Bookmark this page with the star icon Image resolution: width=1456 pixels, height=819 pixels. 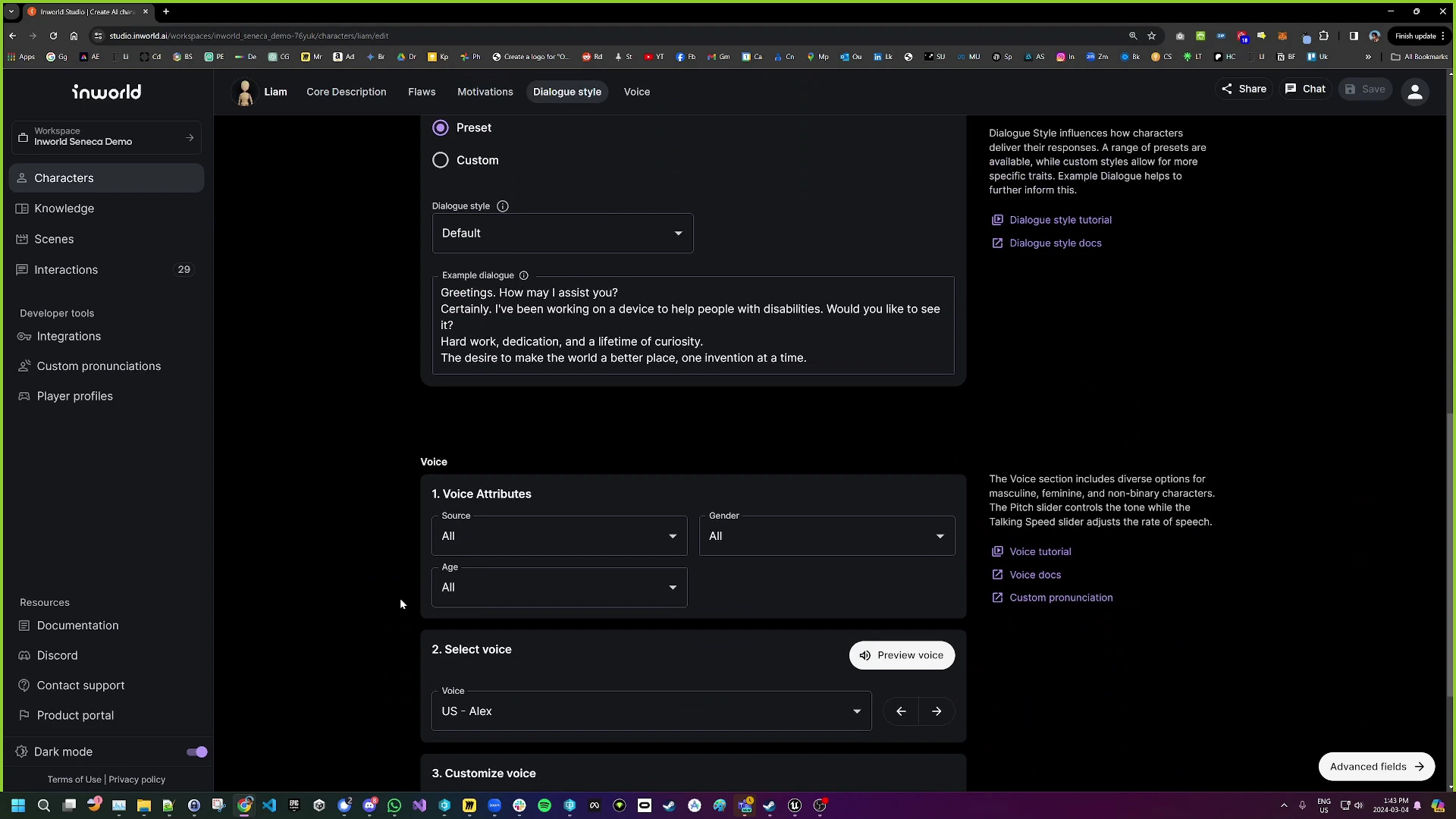click(1152, 36)
